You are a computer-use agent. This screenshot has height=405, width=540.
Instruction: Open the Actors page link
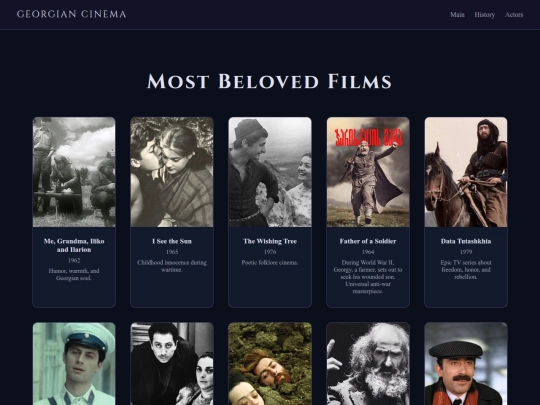[x=514, y=14]
